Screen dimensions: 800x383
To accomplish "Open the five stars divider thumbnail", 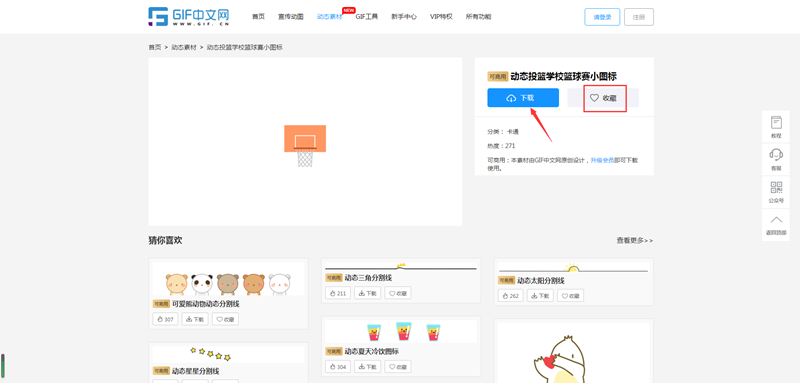I will coord(229,354).
